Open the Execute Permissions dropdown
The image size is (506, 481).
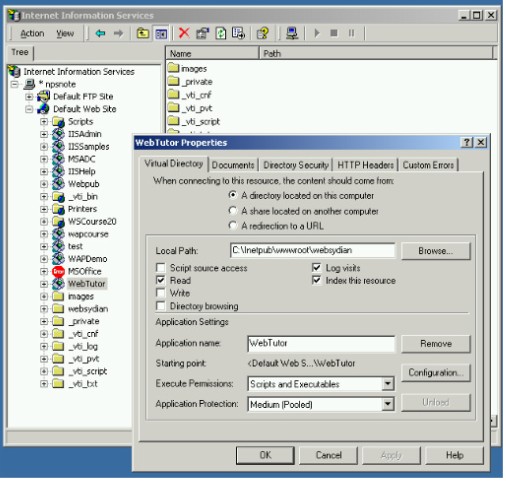(x=387, y=384)
